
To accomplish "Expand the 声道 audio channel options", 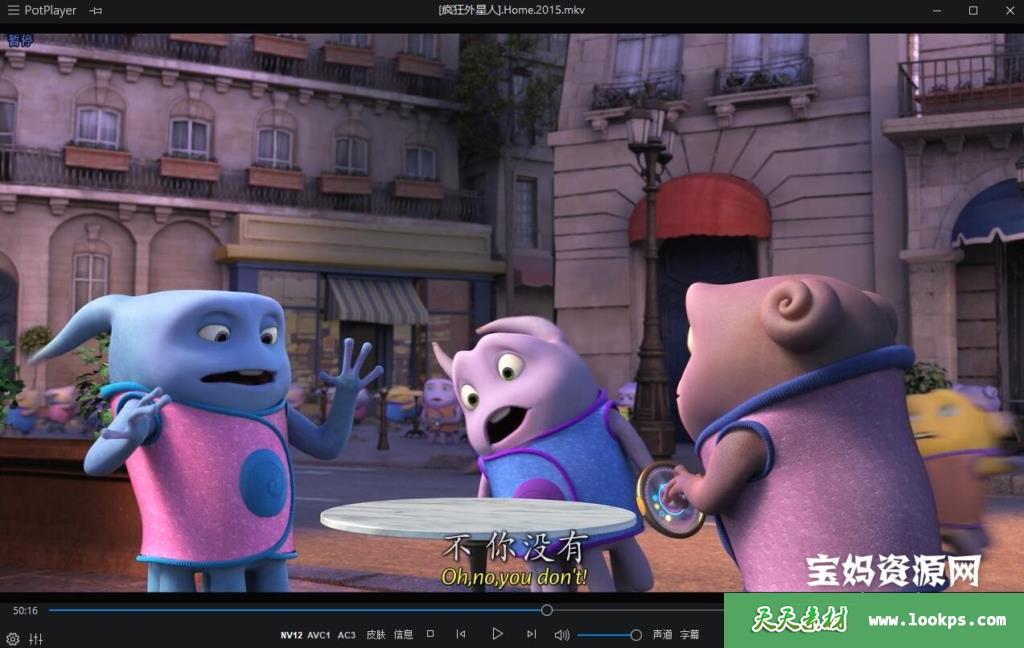I will click(x=662, y=635).
